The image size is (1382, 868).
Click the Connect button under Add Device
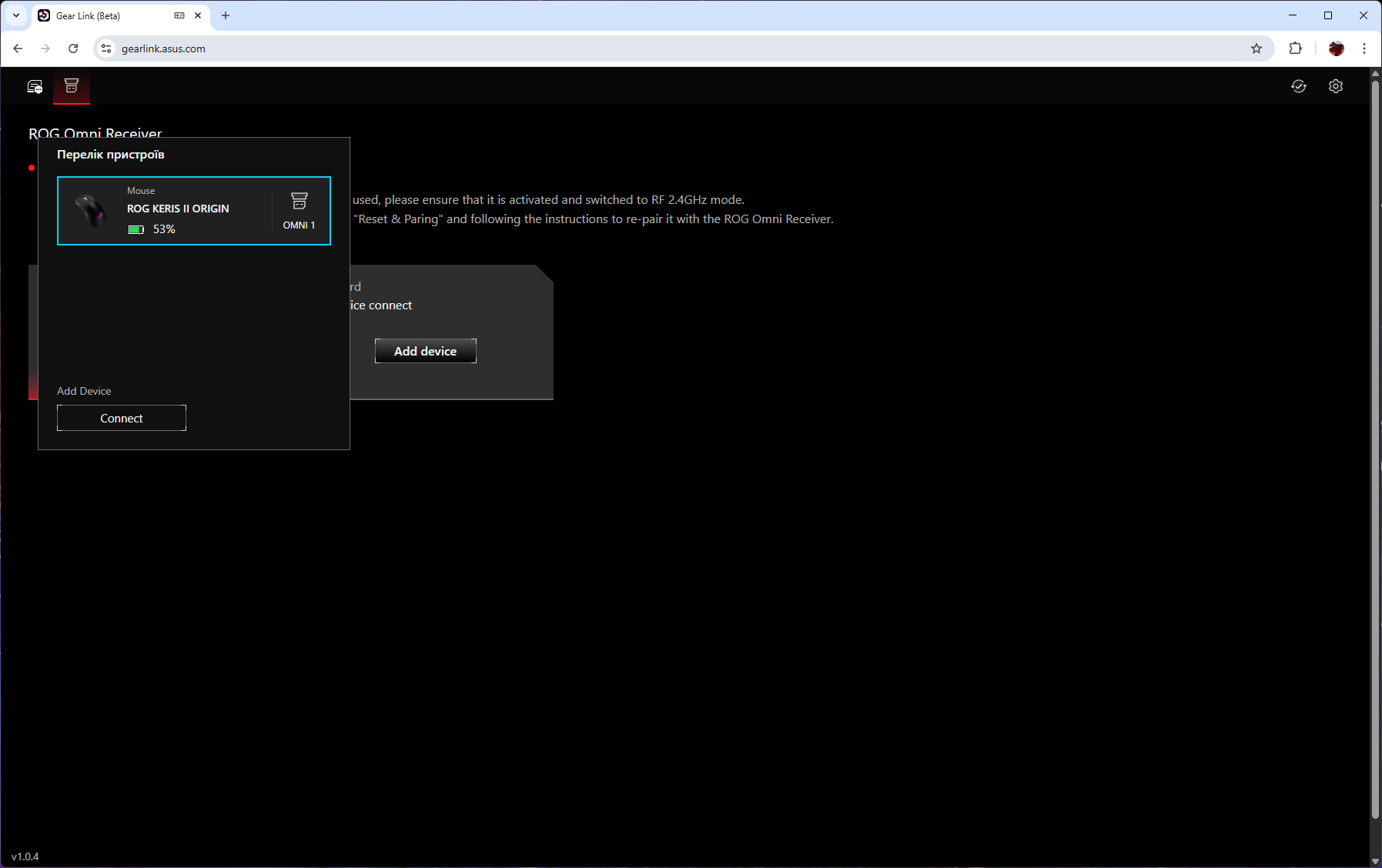pos(122,418)
